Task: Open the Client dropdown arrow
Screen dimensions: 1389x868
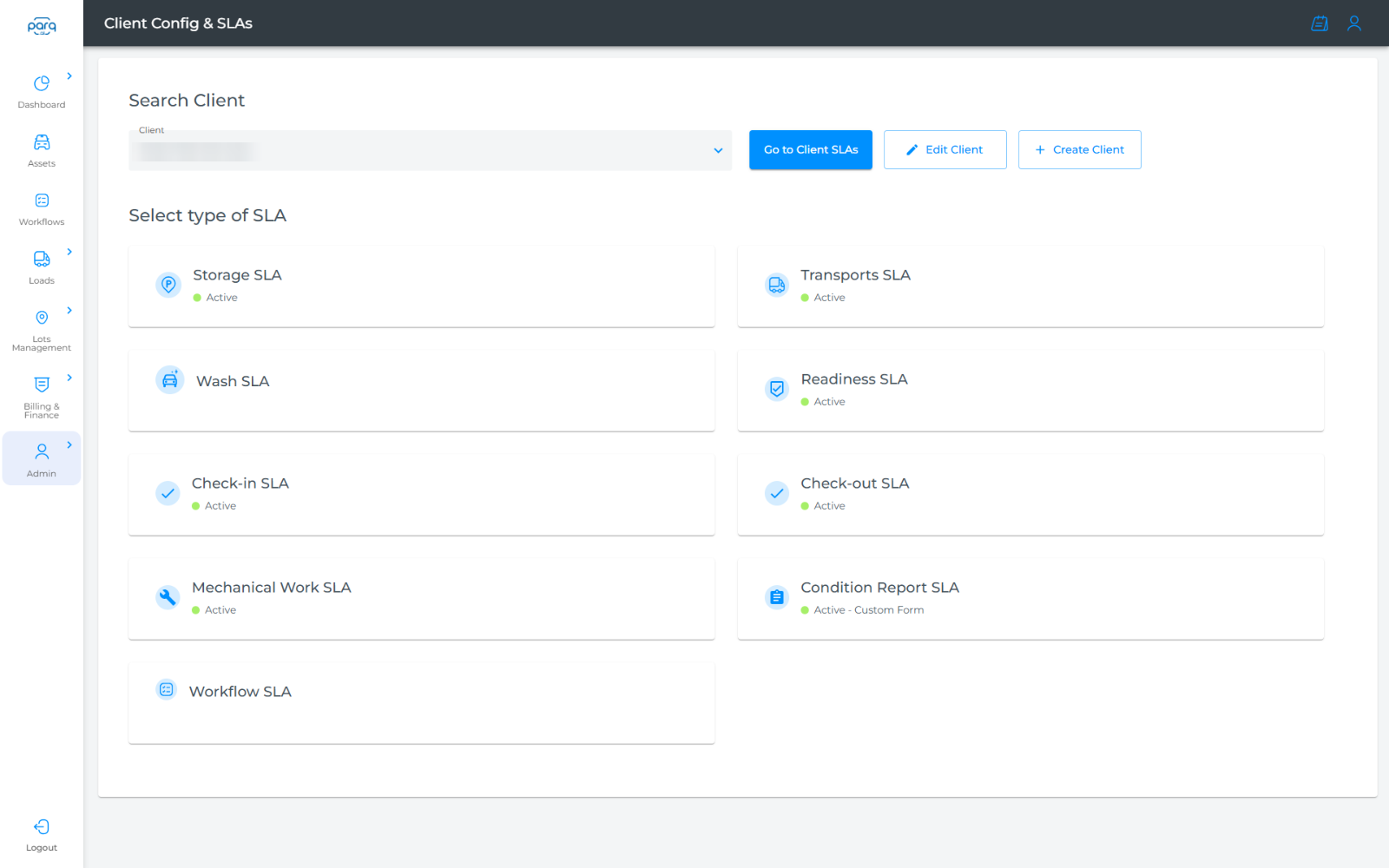Action: pyautogui.click(x=718, y=150)
